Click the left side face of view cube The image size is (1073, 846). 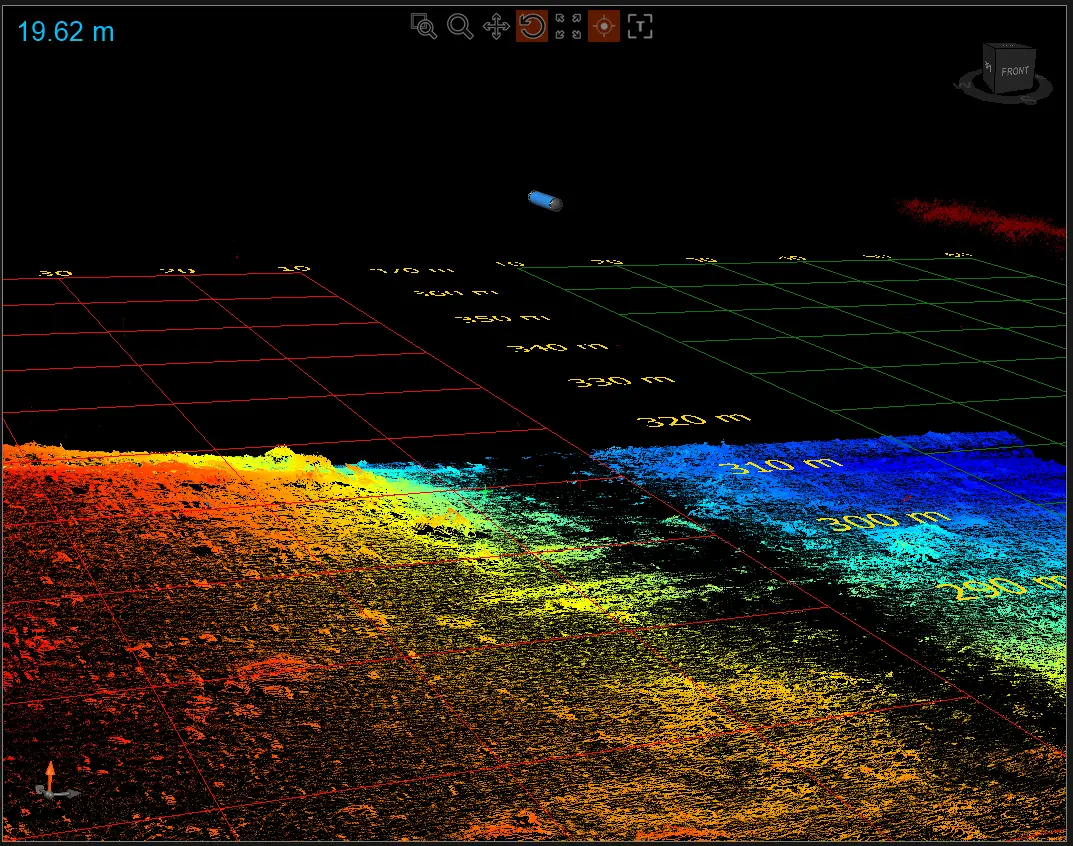(988, 69)
